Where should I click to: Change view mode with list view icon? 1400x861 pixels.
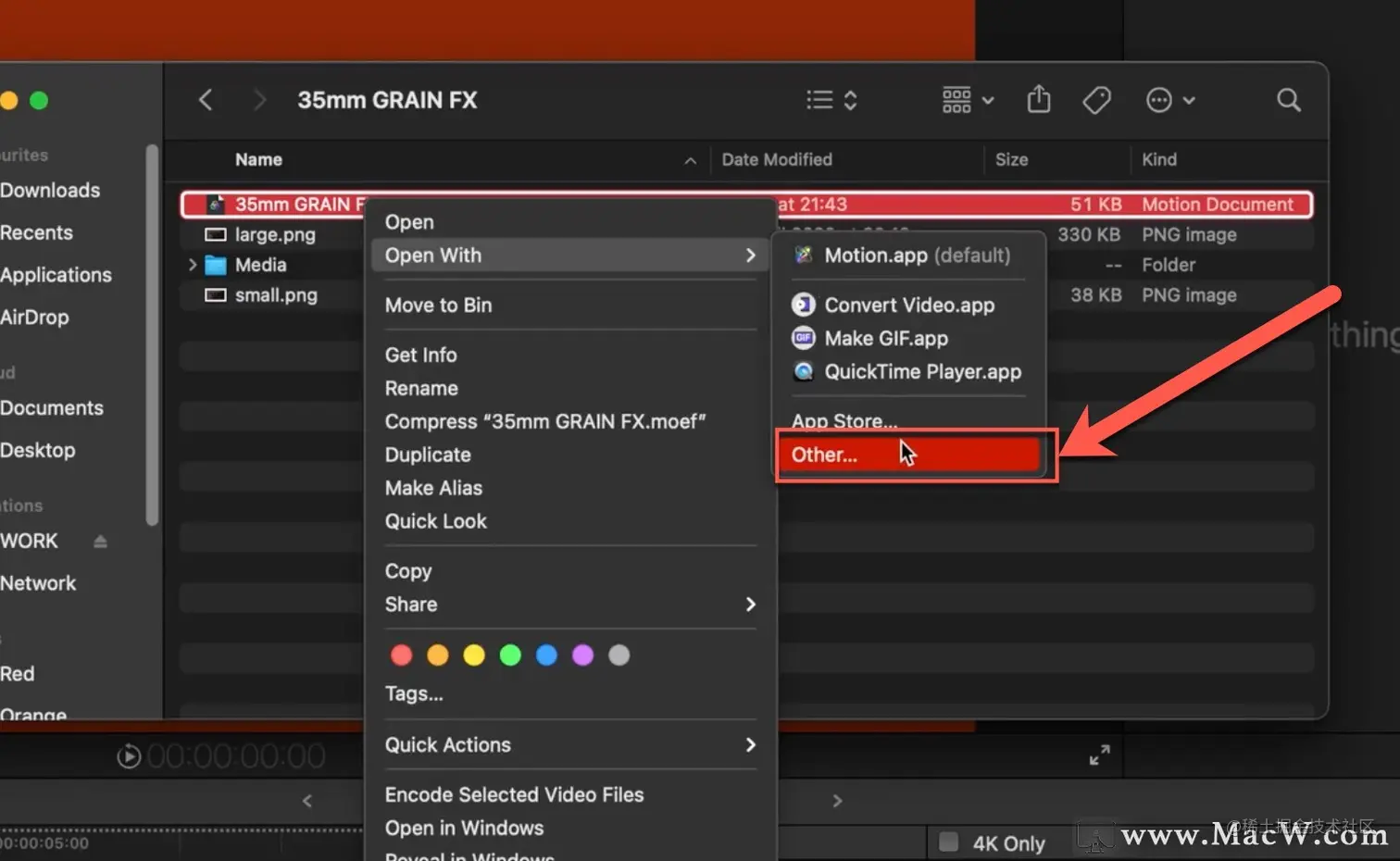pyautogui.click(x=831, y=100)
